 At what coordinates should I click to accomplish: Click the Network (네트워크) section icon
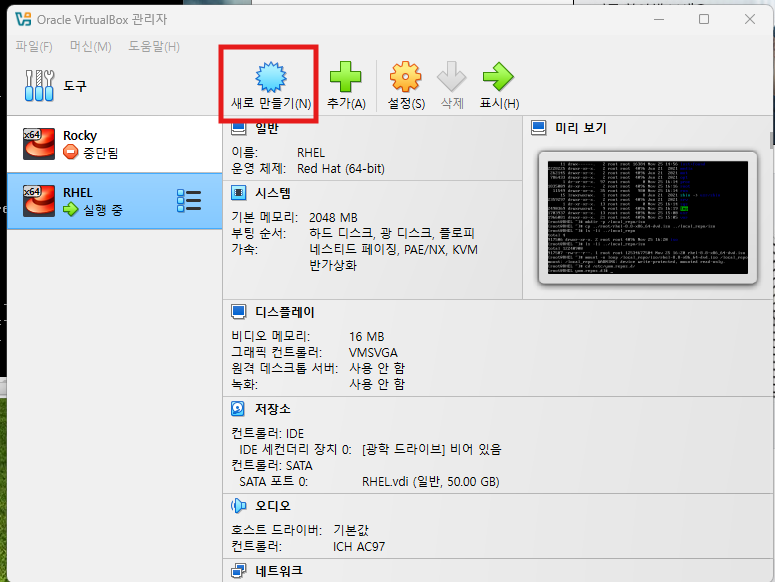(239, 571)
